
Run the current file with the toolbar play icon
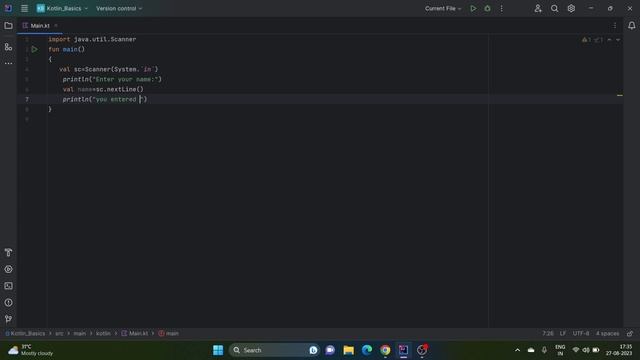click(x=473, y=8)
